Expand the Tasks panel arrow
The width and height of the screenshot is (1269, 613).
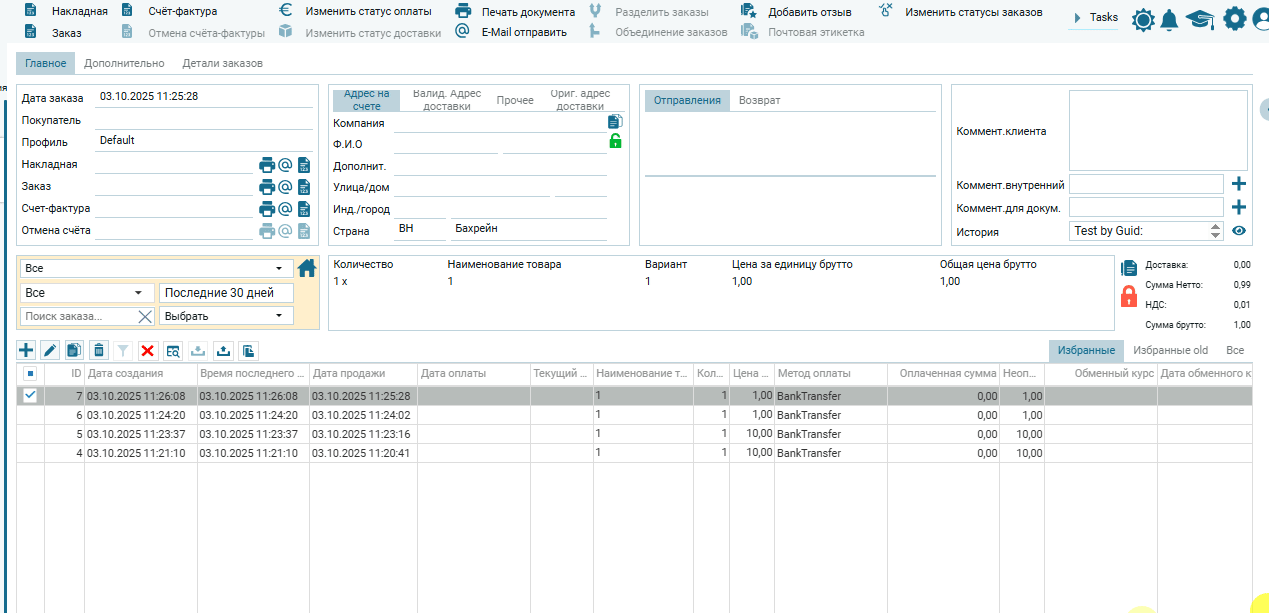pos(1077,18)
